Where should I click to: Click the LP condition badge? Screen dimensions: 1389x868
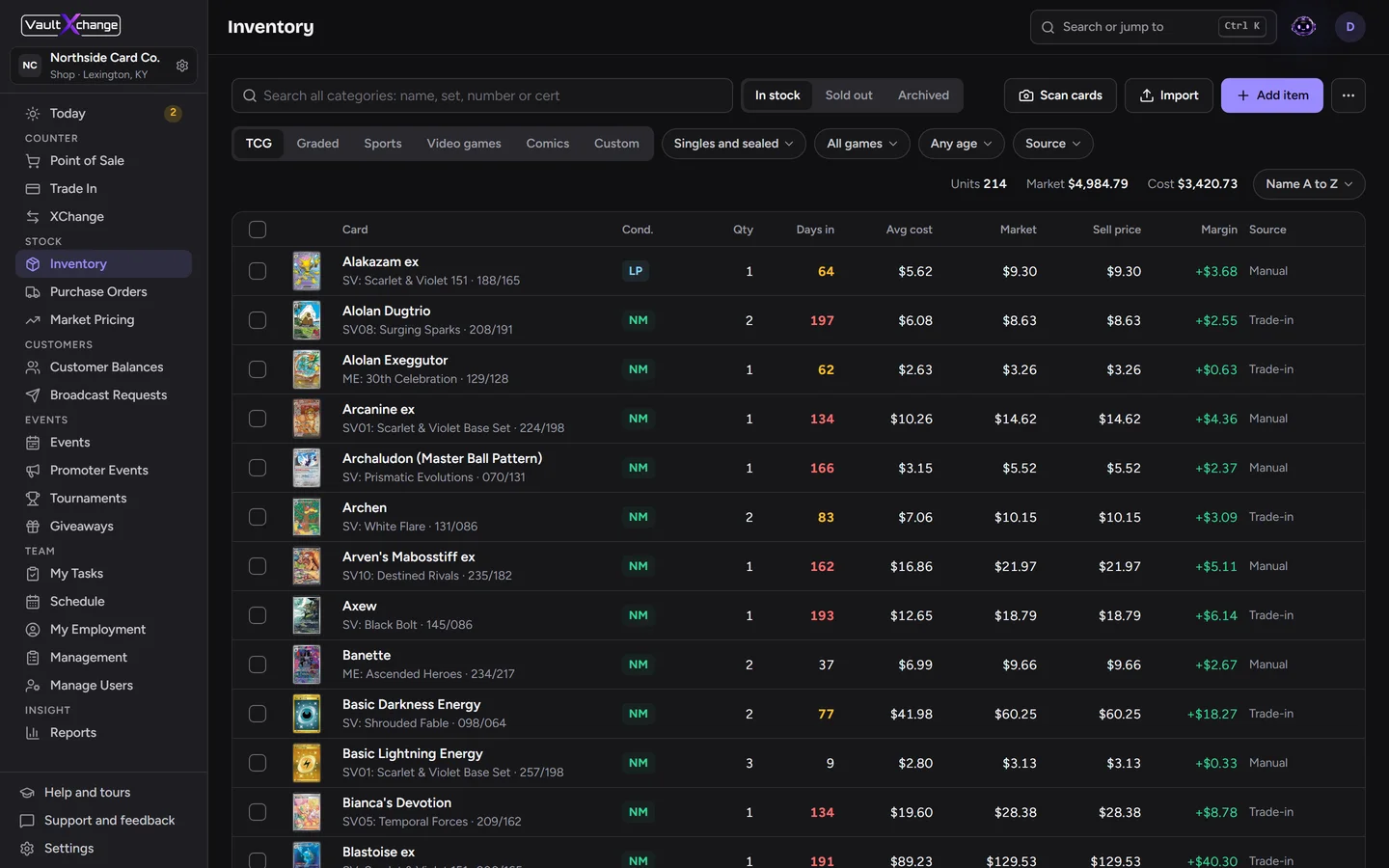[636, 271]
